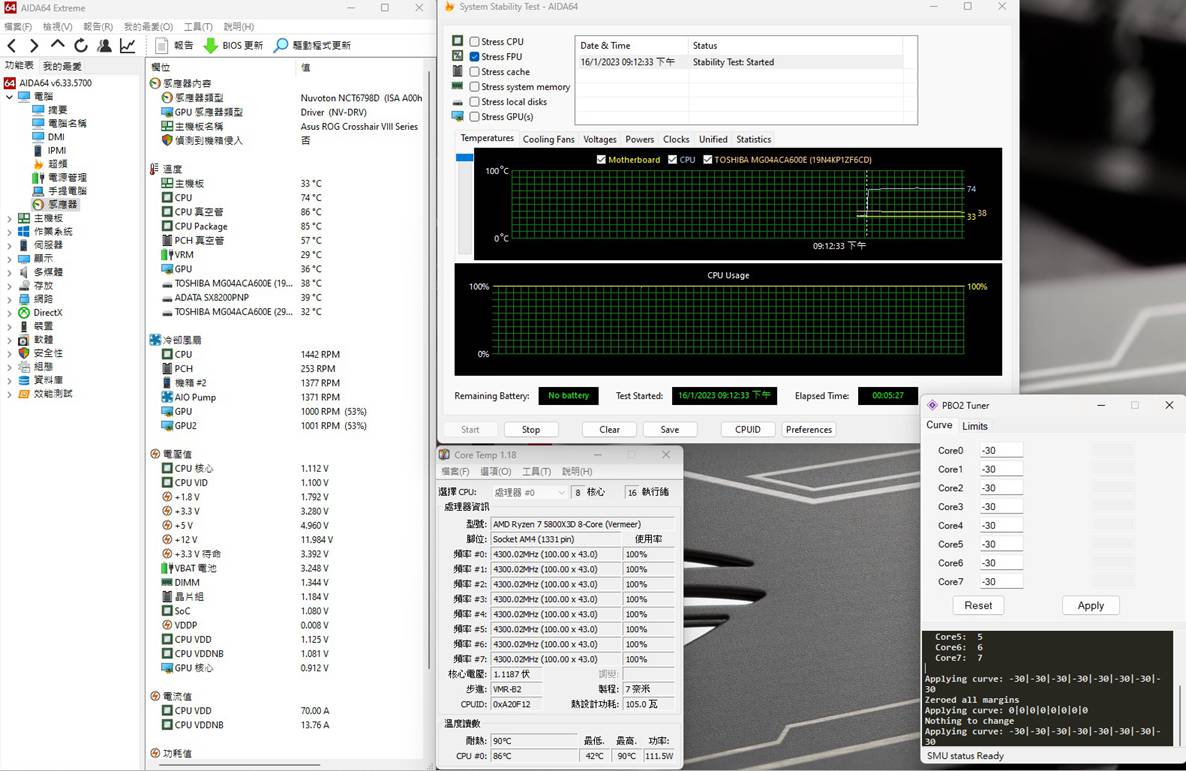Viewport: 1186px width, 771px height.
Task: Enable the Stress GPU(s) checkbox
Action: pyautogui.click(x=474, y=117)
